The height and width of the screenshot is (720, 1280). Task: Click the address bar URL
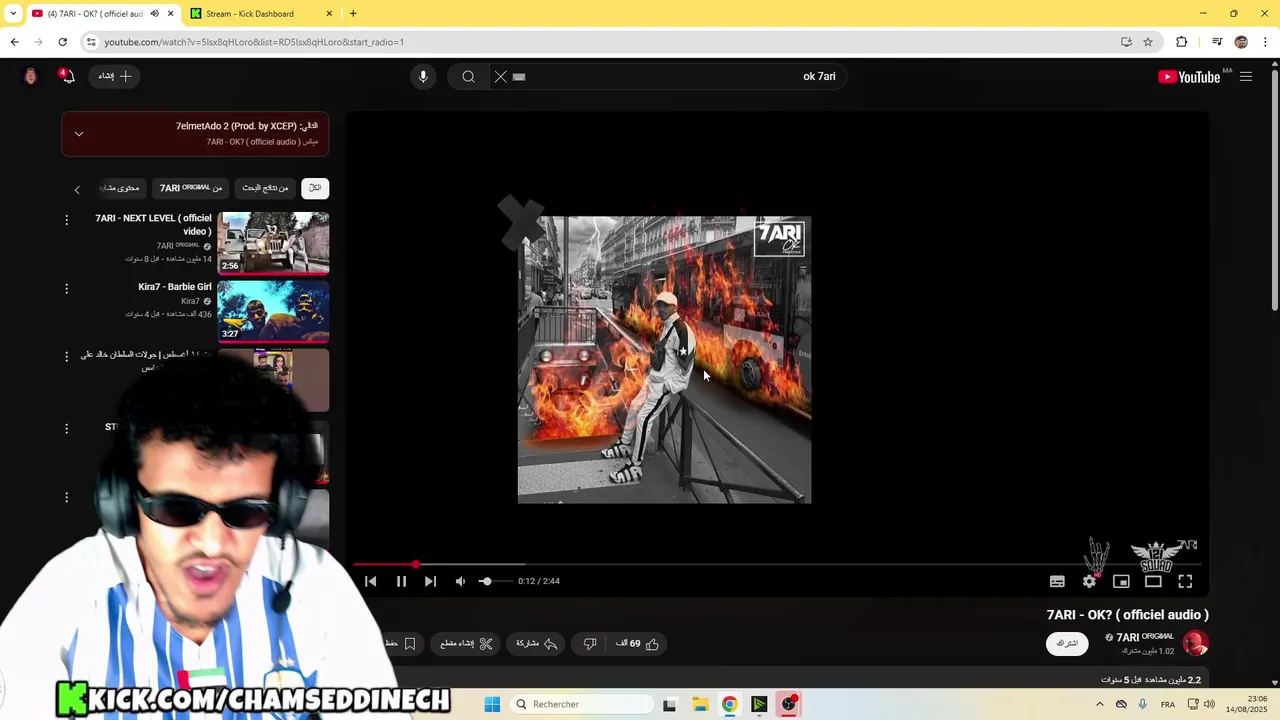click(x=254, y=42)
